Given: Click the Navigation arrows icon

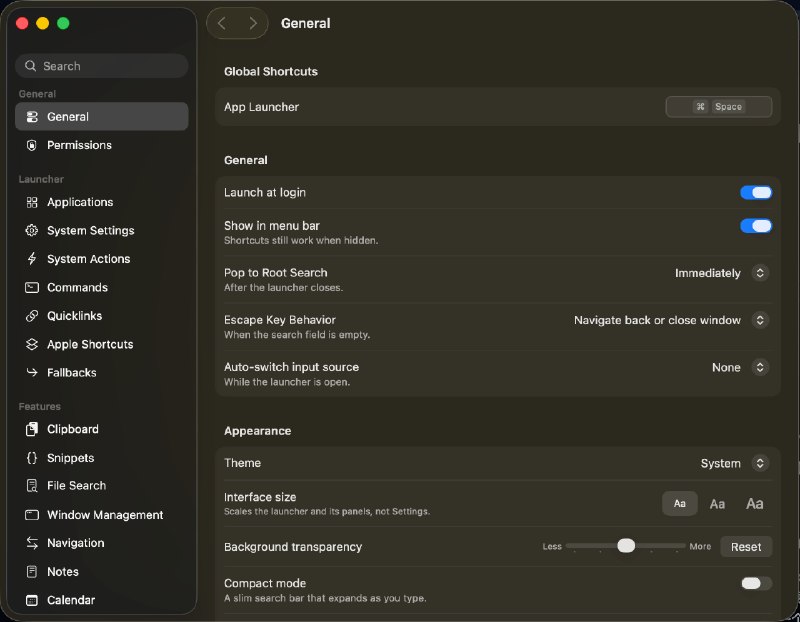Looking at the screenshot, I should (x=32, y=543).
